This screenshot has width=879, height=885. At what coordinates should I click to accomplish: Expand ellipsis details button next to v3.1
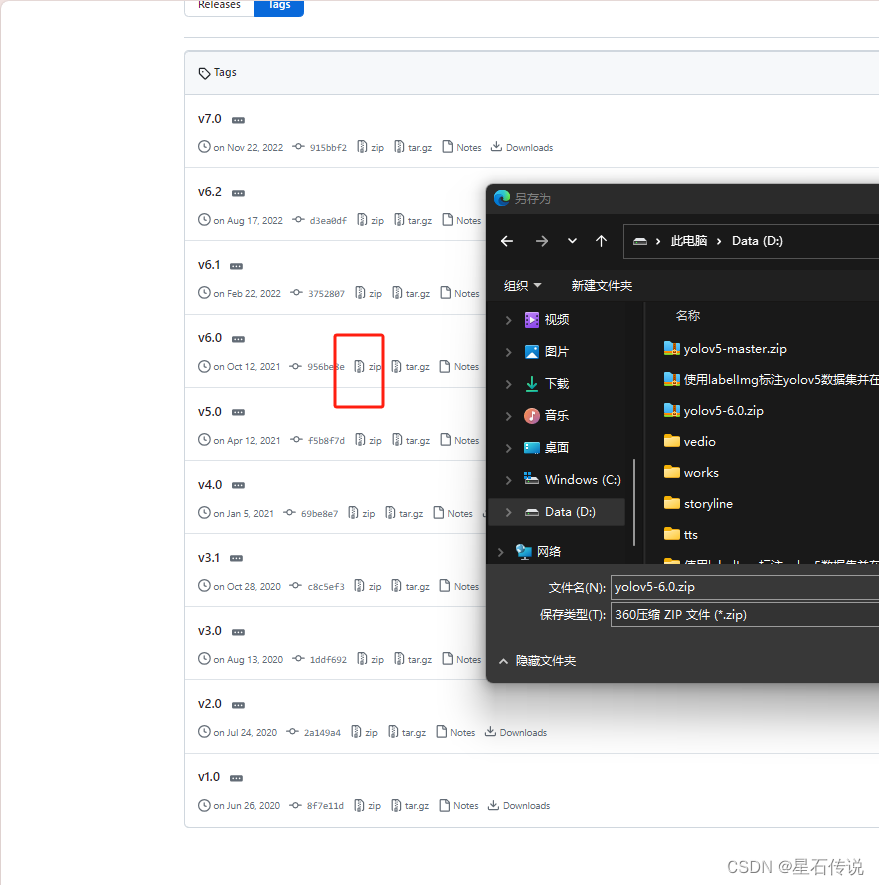236,558
